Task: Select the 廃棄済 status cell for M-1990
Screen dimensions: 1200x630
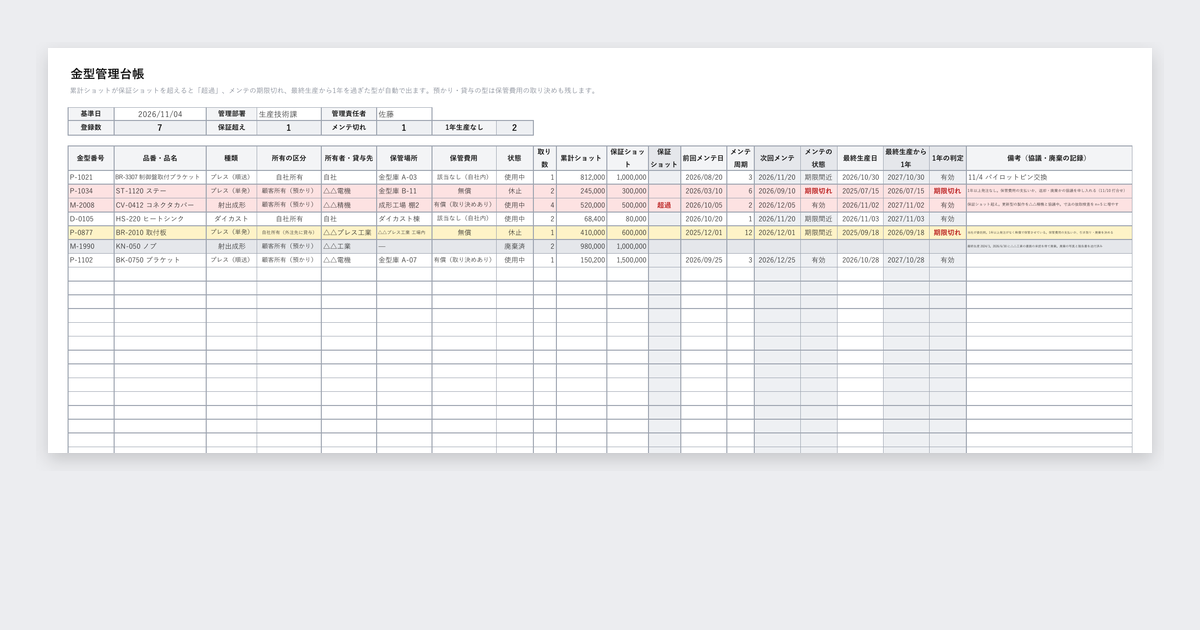Action: point(515,246)
